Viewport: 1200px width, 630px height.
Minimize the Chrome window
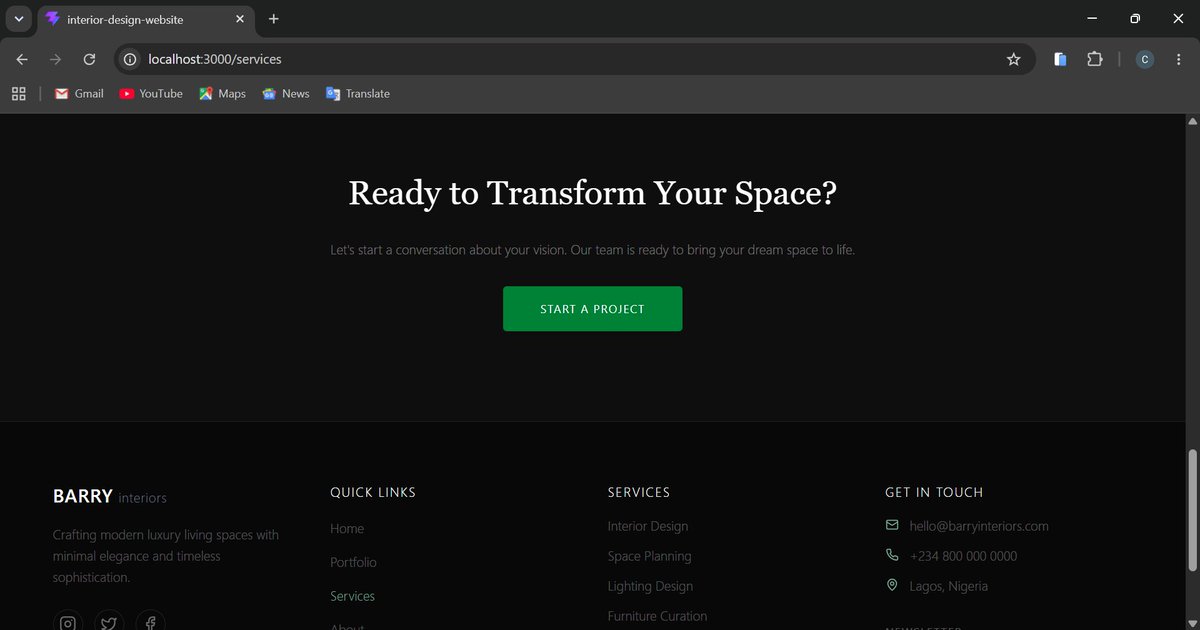1091,19
